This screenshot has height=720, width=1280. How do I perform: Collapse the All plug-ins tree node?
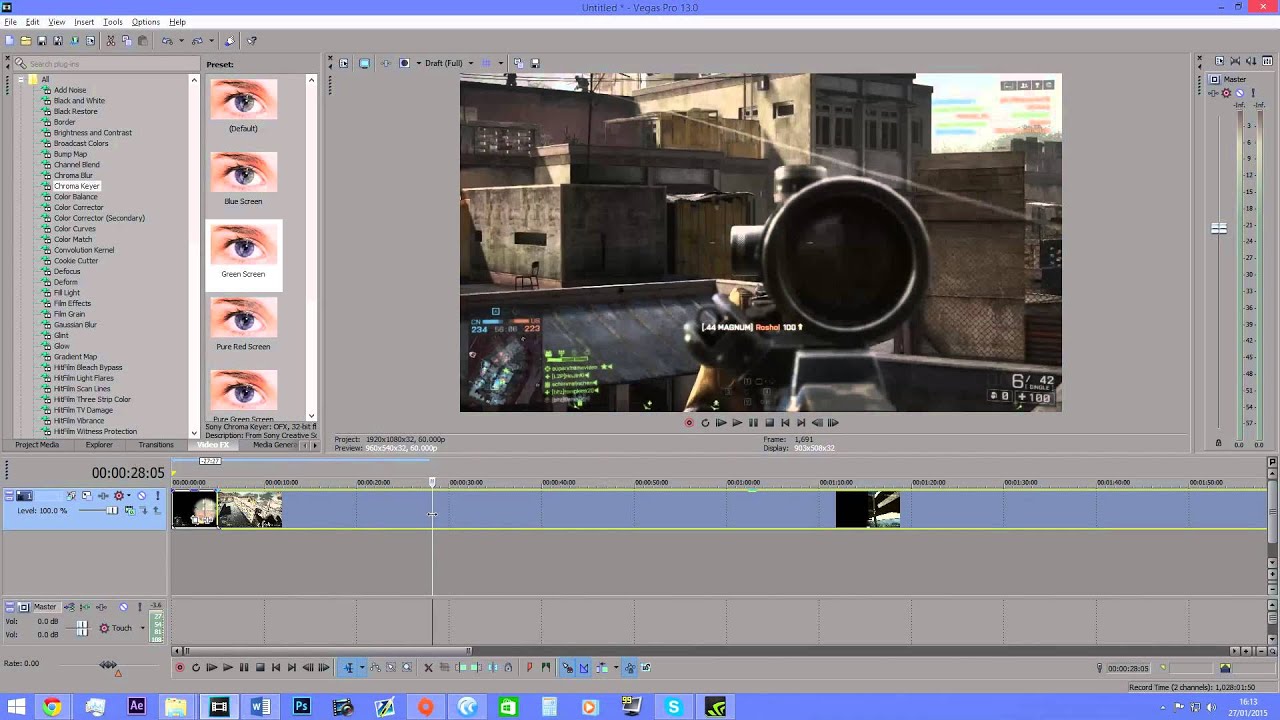coord(20,79)
